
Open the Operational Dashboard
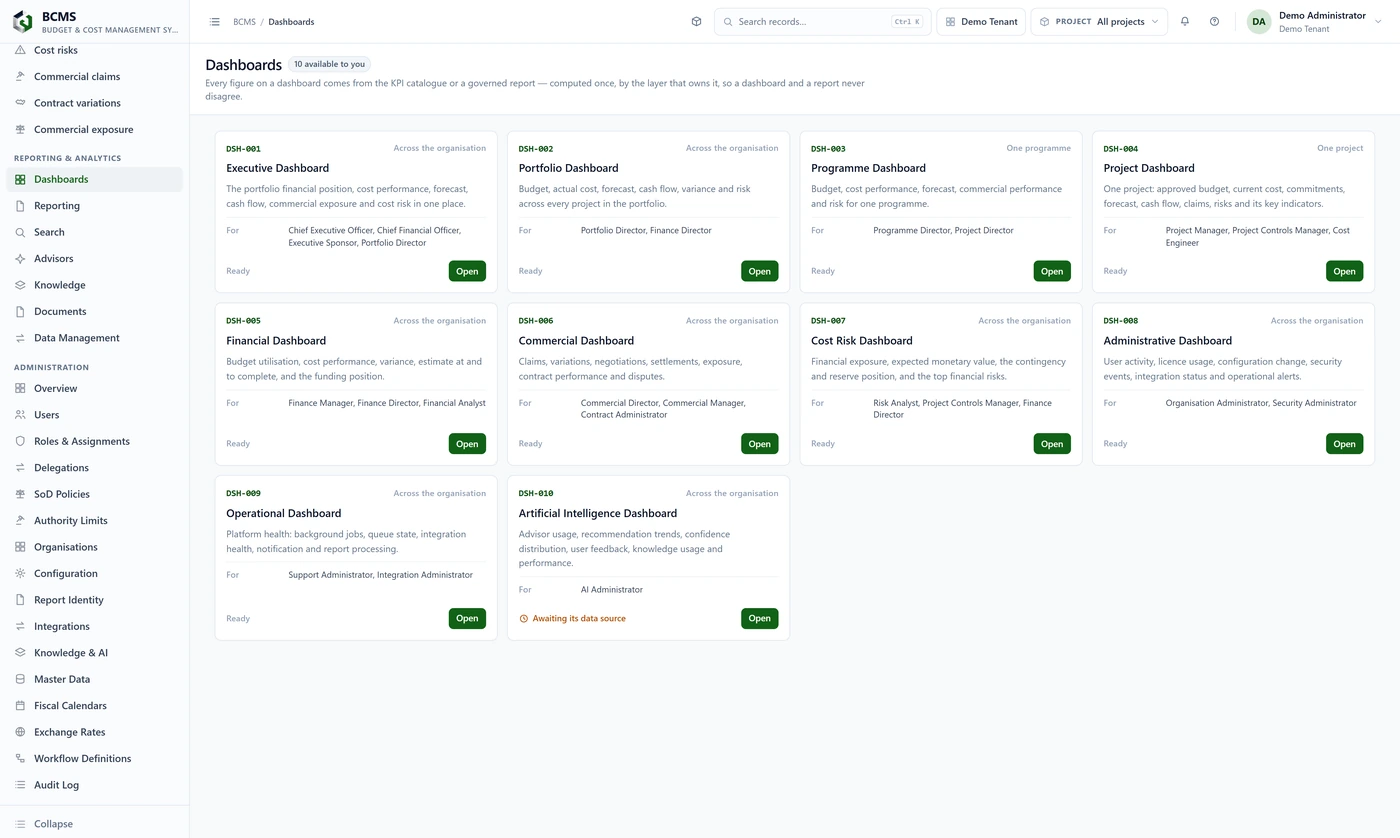click(467, 618)
